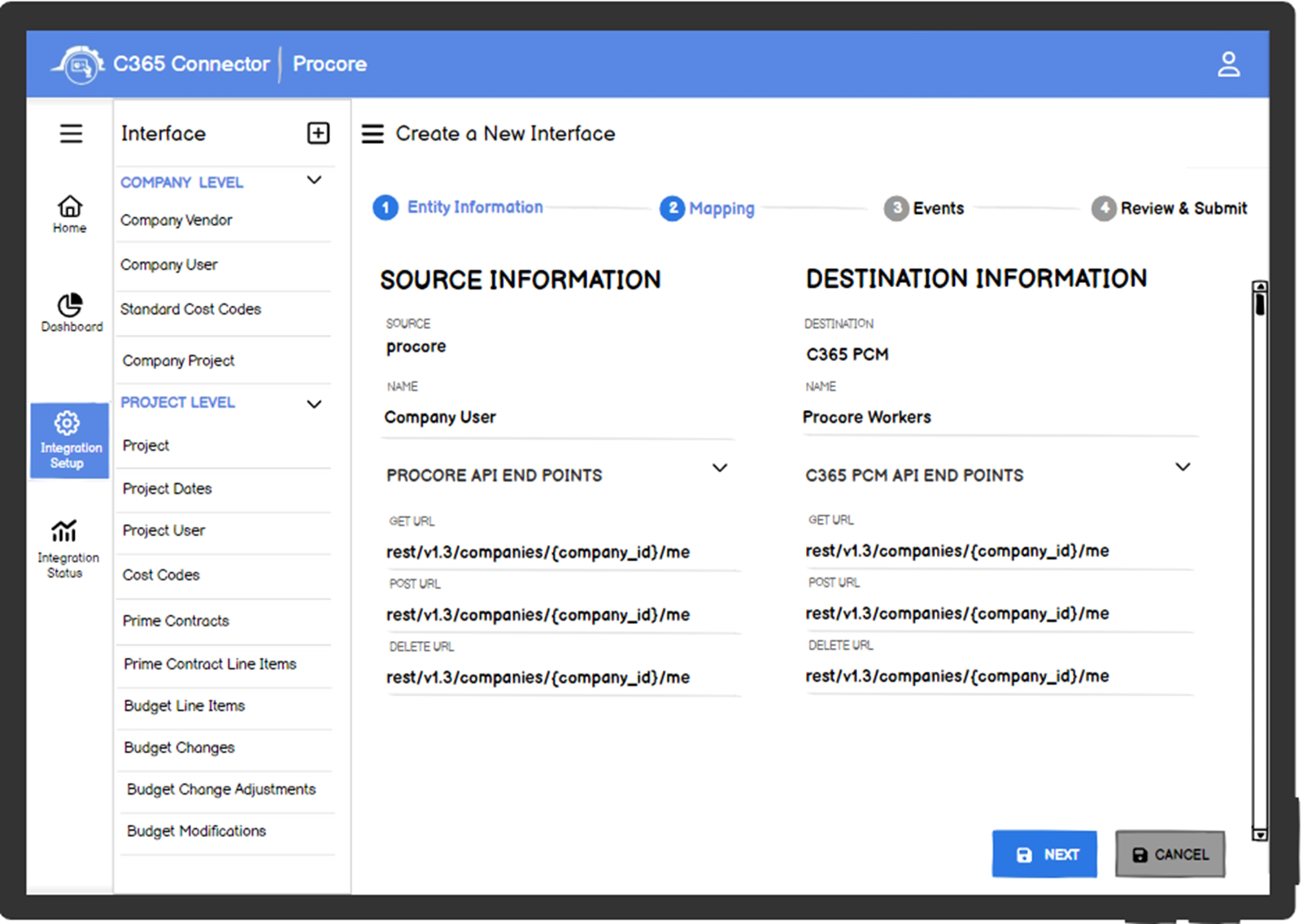Click the COMPANY LEVEL heading
Image resolution: width=1303 pixels, height=924 pixels.
click(181, 183)
